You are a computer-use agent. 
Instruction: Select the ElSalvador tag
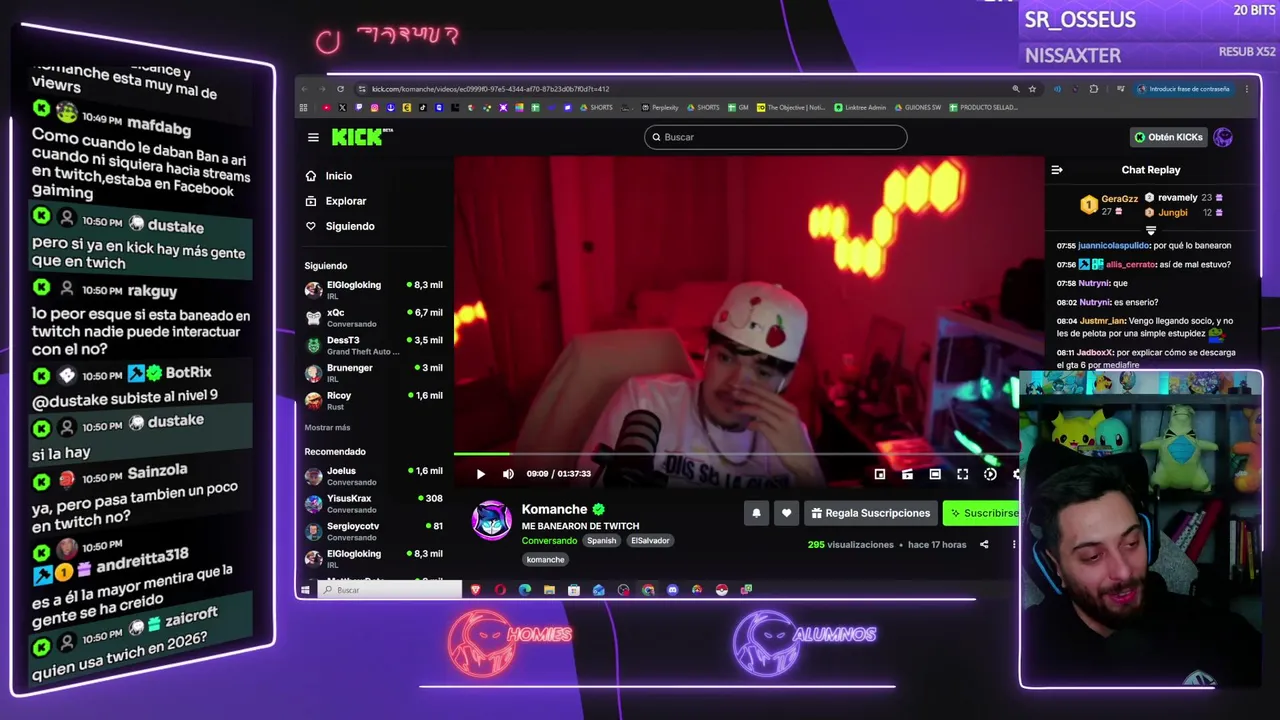[650, 541]
